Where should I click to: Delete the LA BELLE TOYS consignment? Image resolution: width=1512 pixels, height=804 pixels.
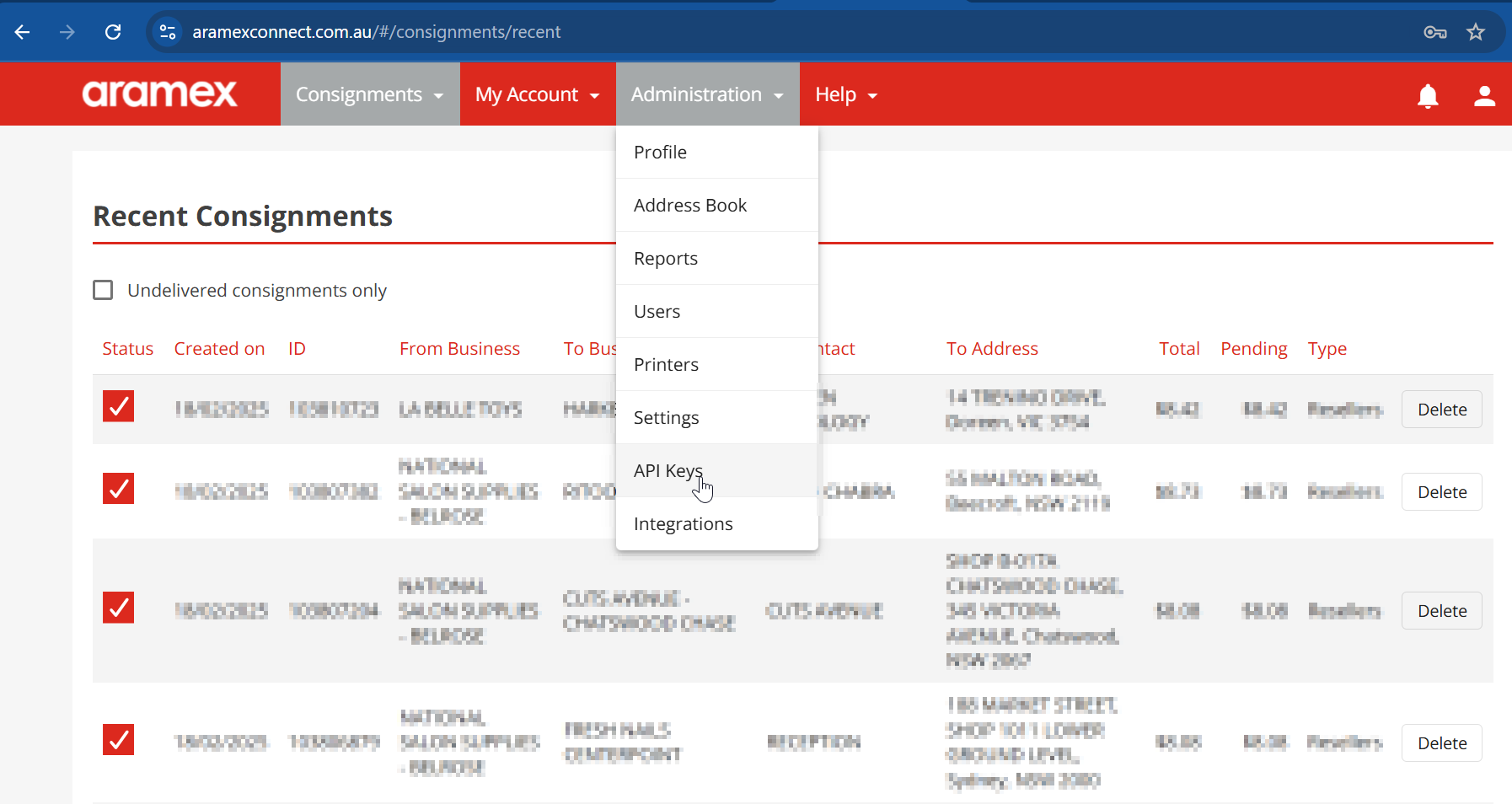click(x=1441, y=410)
